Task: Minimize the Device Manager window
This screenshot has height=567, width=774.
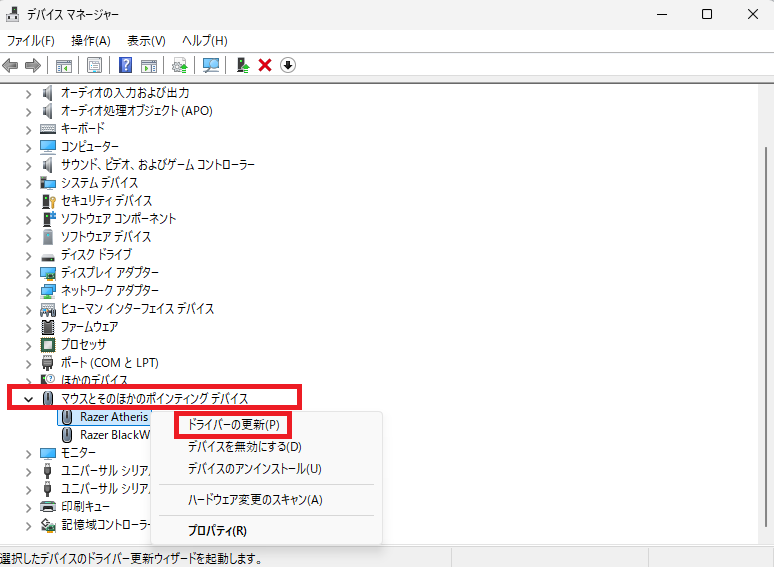Action: pyautogui.click(x=662, y=14)
